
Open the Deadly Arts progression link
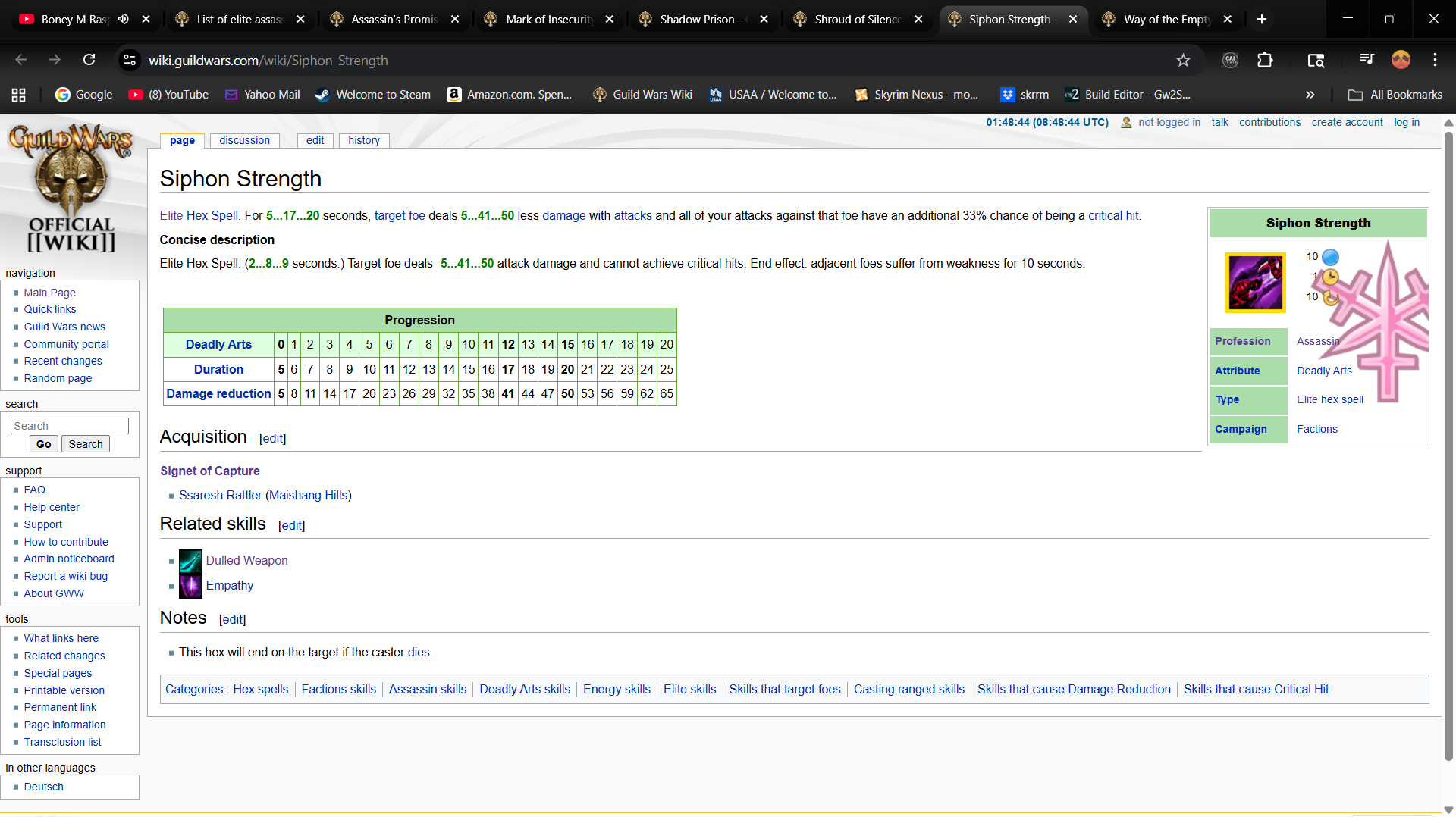point(218,345)
